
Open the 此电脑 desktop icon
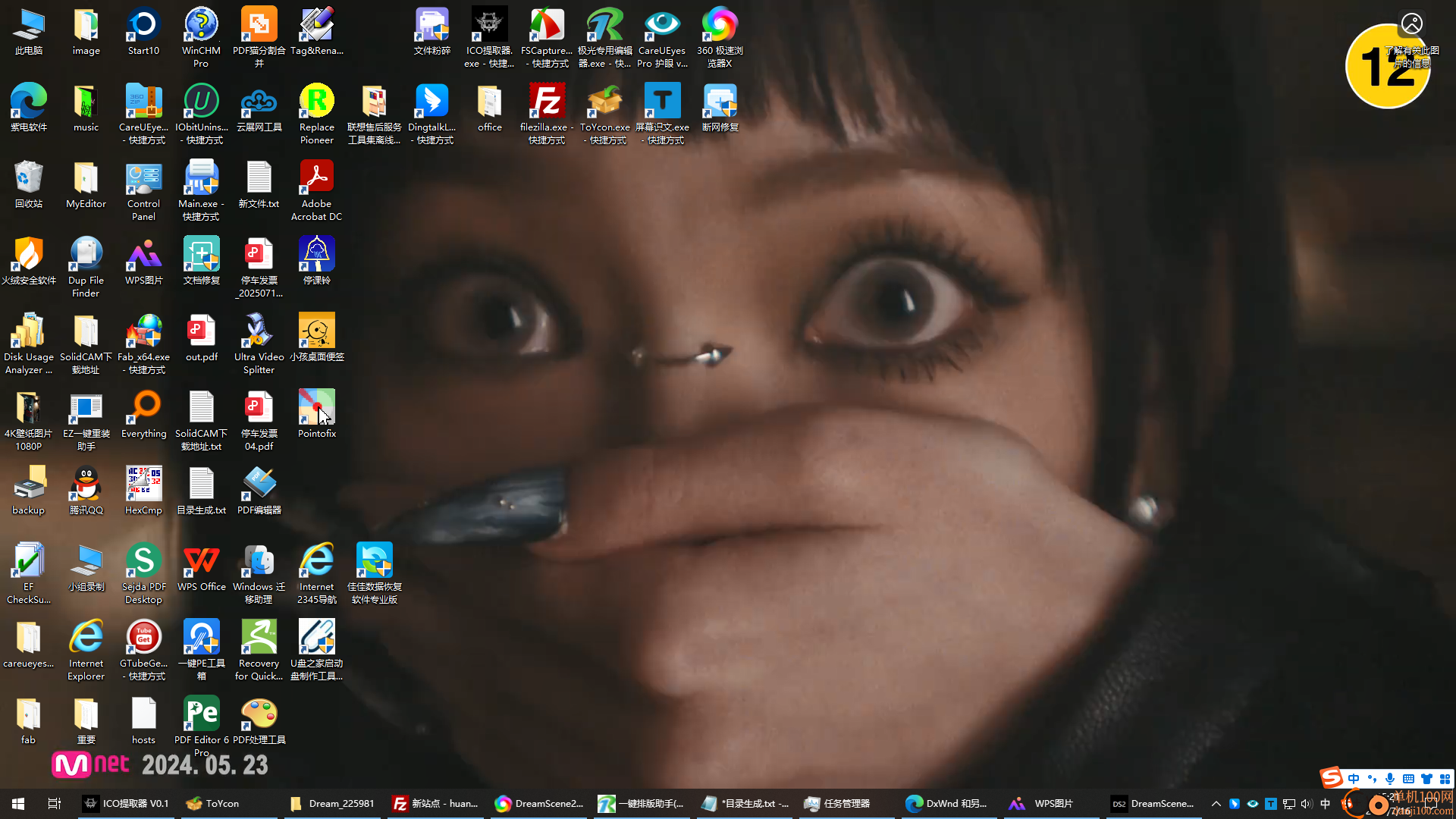(x=29, y=30)
